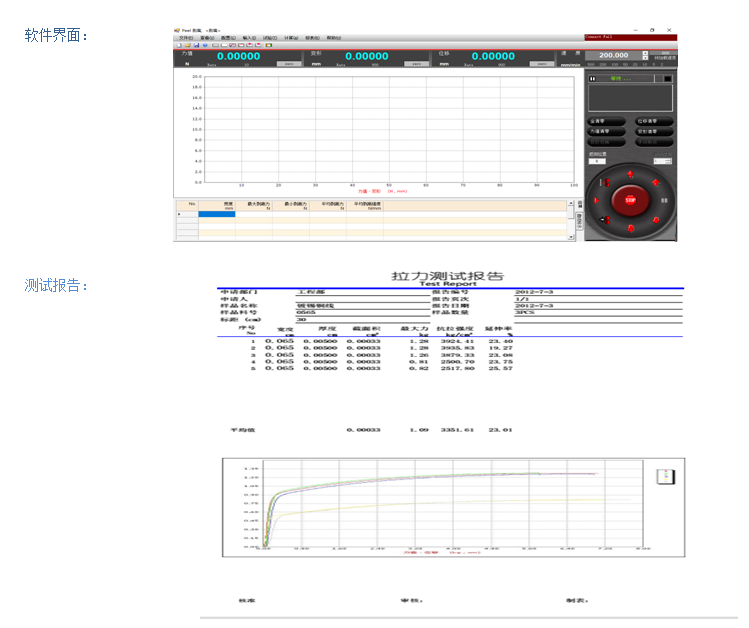Click the 200.000 speed input field

[614, 55]
